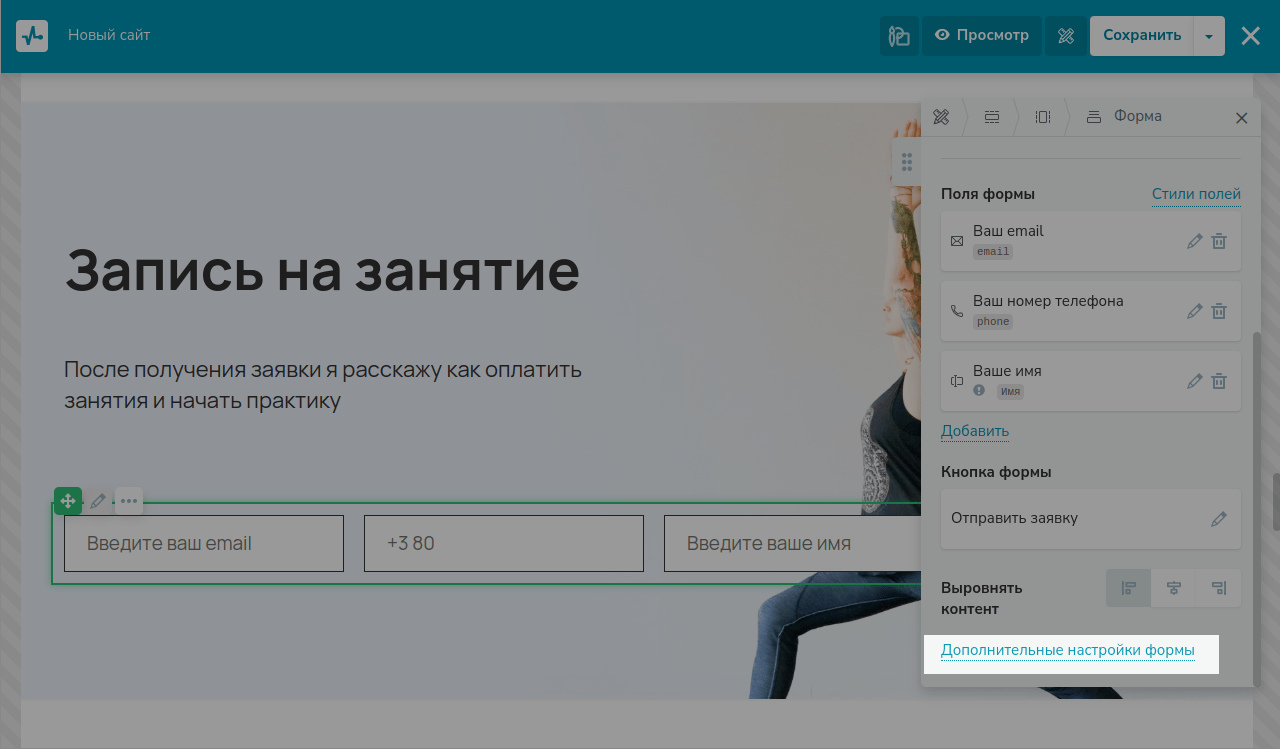Open Дополнительные настройки формы link
The width and height of the screenshot is (1280, 749).
[x=1067, y=651]
